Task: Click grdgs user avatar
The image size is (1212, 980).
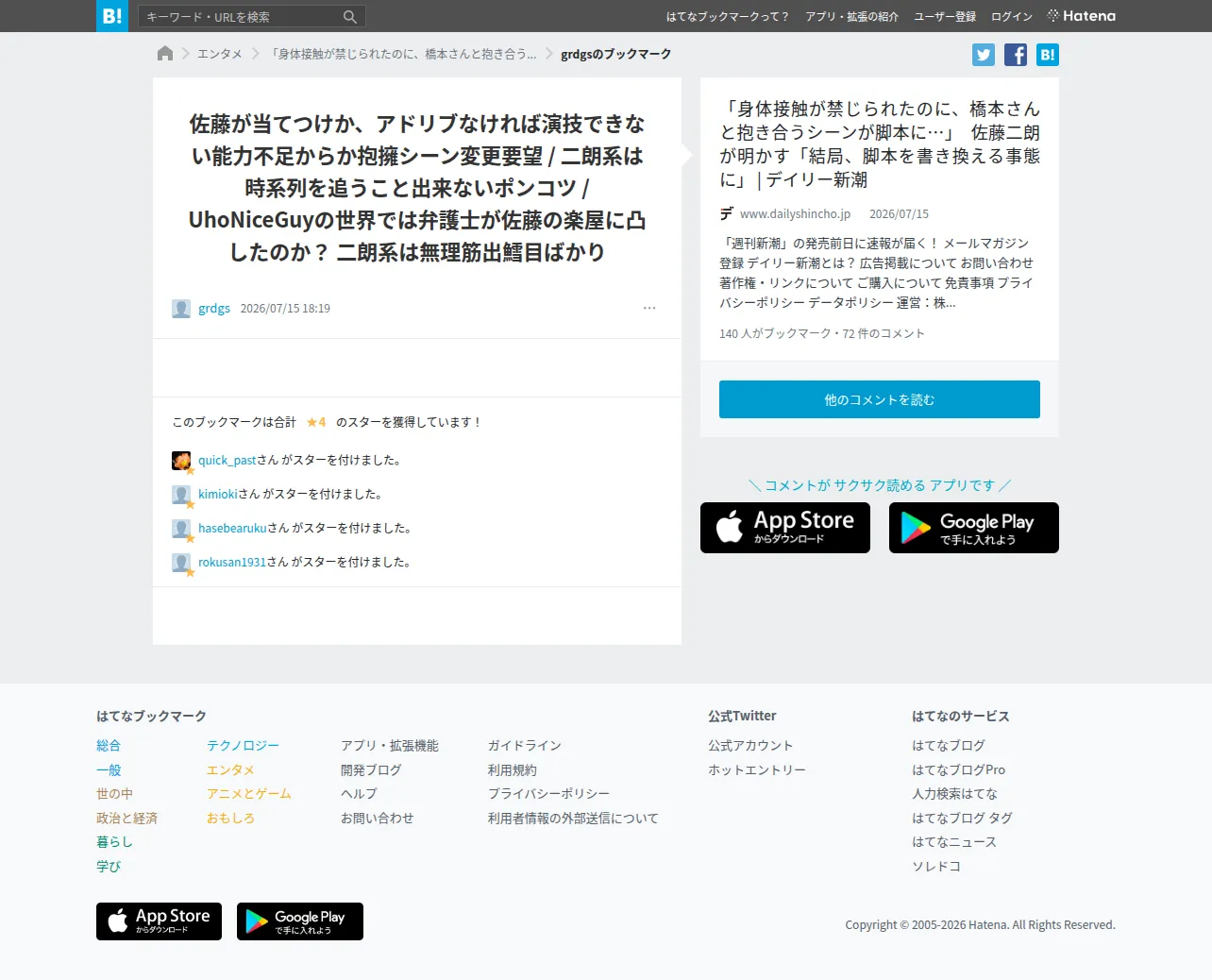Action: click(181, 309)
